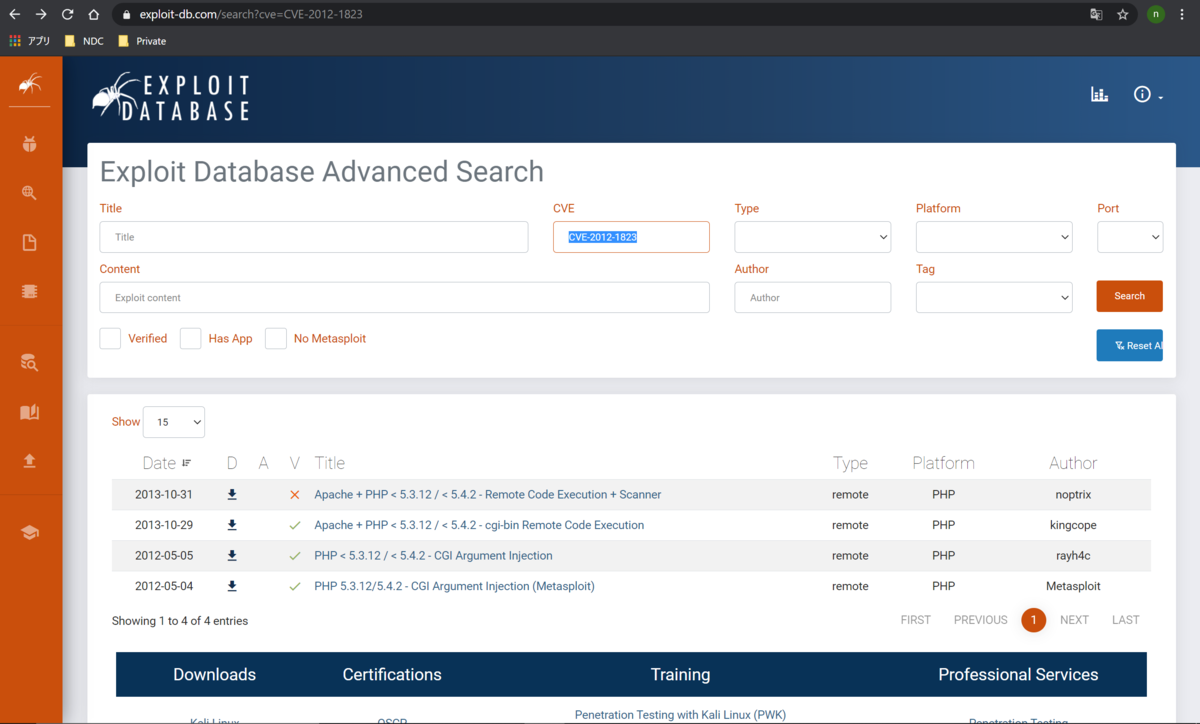Open Chrome three-dot menu
The width and height of the screenshot is (1200, 724).
point(1183,14)
